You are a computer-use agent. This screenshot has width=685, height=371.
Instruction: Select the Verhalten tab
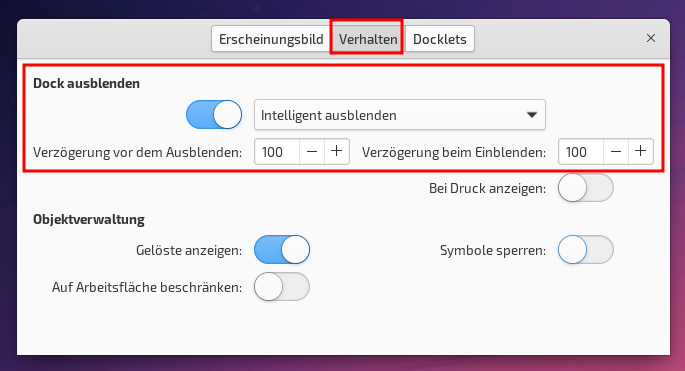(x=368, y=39)
